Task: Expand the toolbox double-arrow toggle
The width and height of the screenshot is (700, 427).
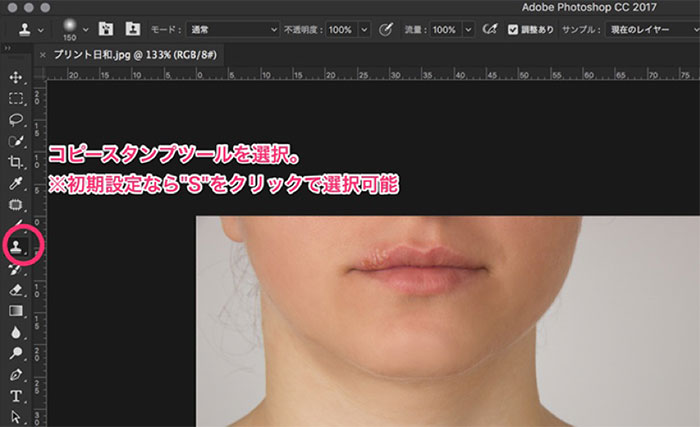Action: click(x=7, y=48)
